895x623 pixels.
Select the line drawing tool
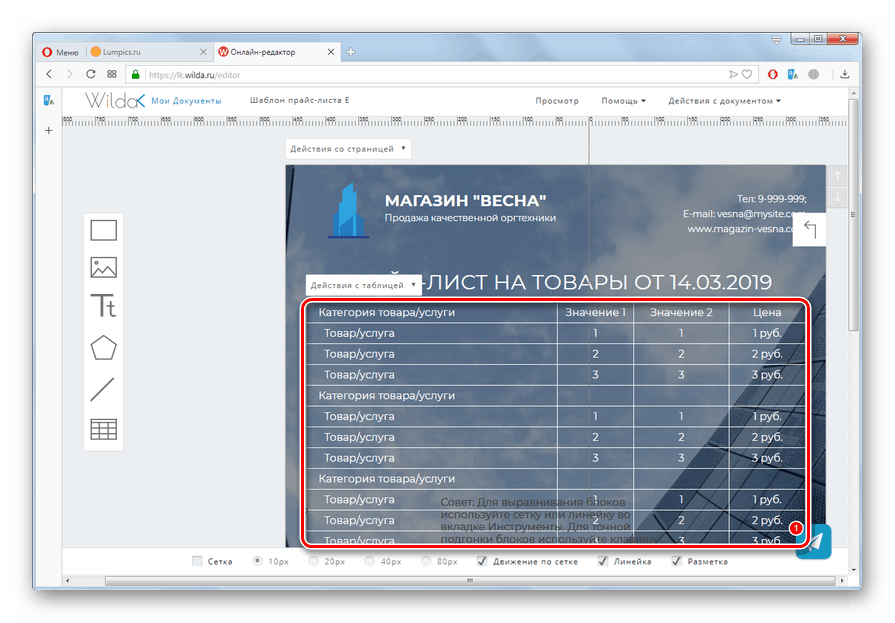[103, 389]
